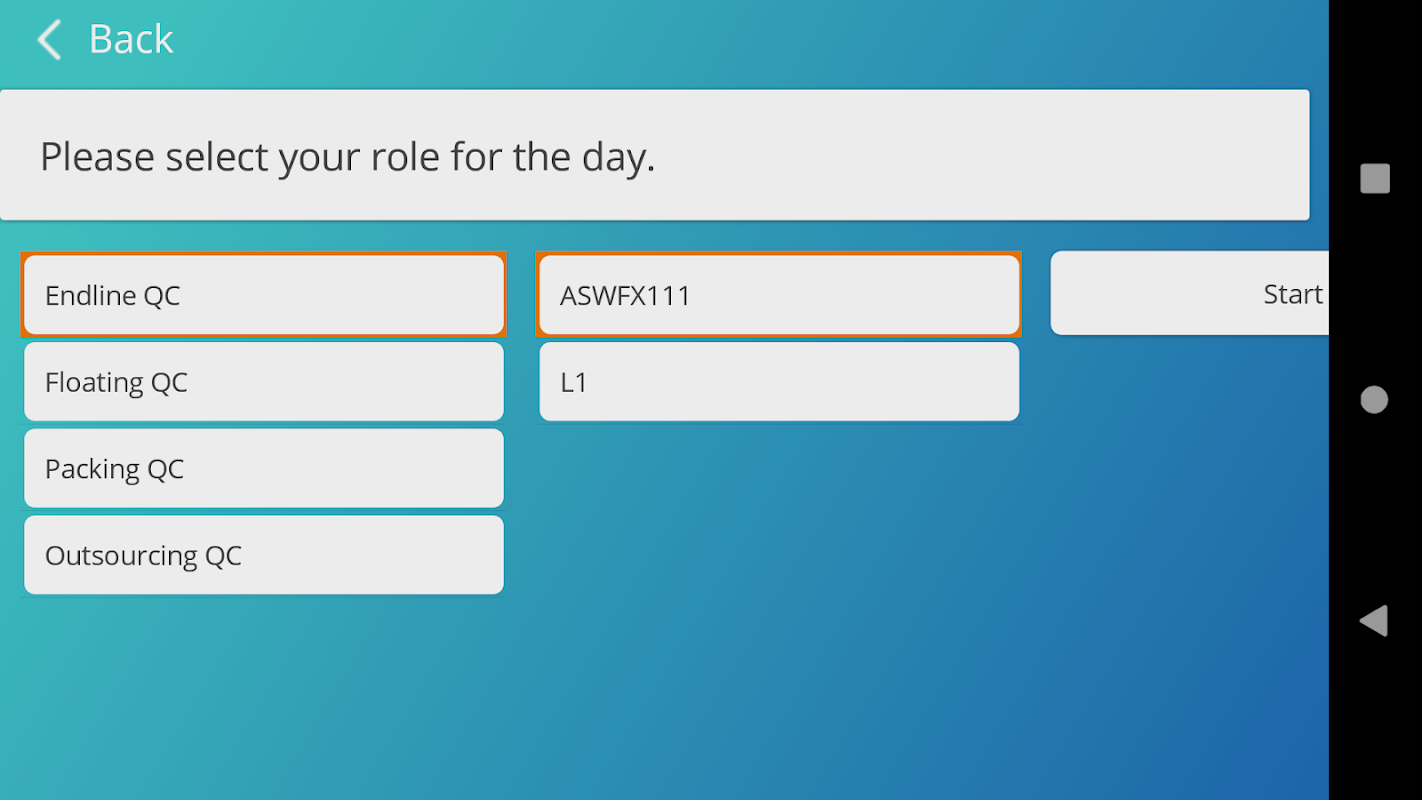Select the Endline QC role

coord(264,295)
